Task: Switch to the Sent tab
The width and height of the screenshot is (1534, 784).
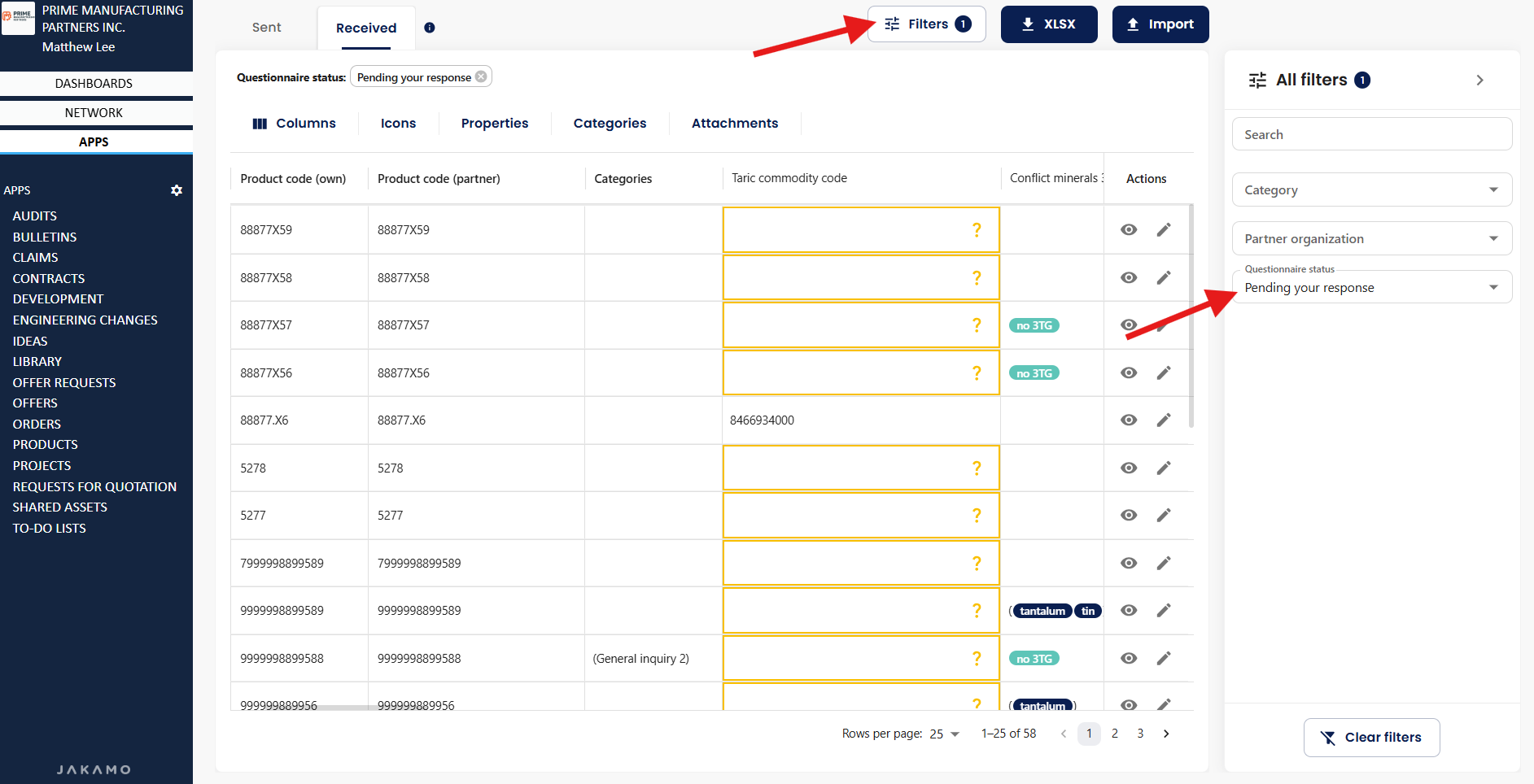Action: 266,28
